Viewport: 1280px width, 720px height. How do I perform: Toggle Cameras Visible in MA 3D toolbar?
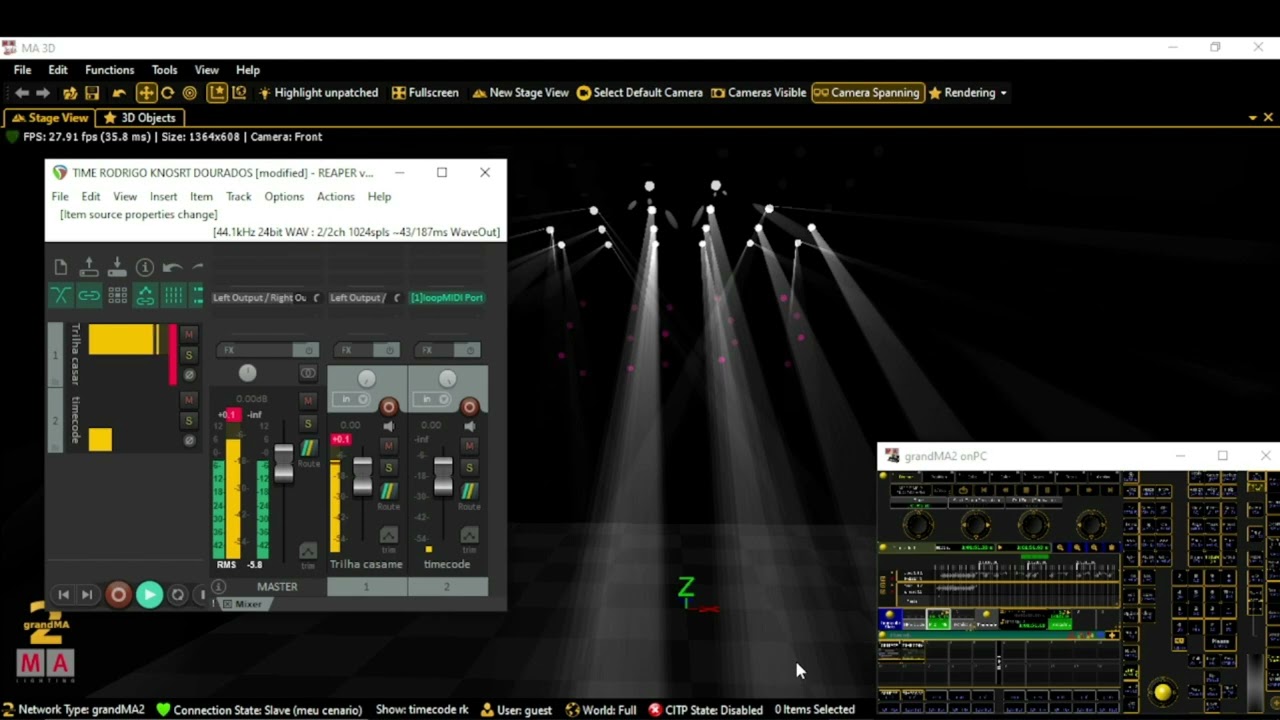pyautogui.click(x=758, y=93)
